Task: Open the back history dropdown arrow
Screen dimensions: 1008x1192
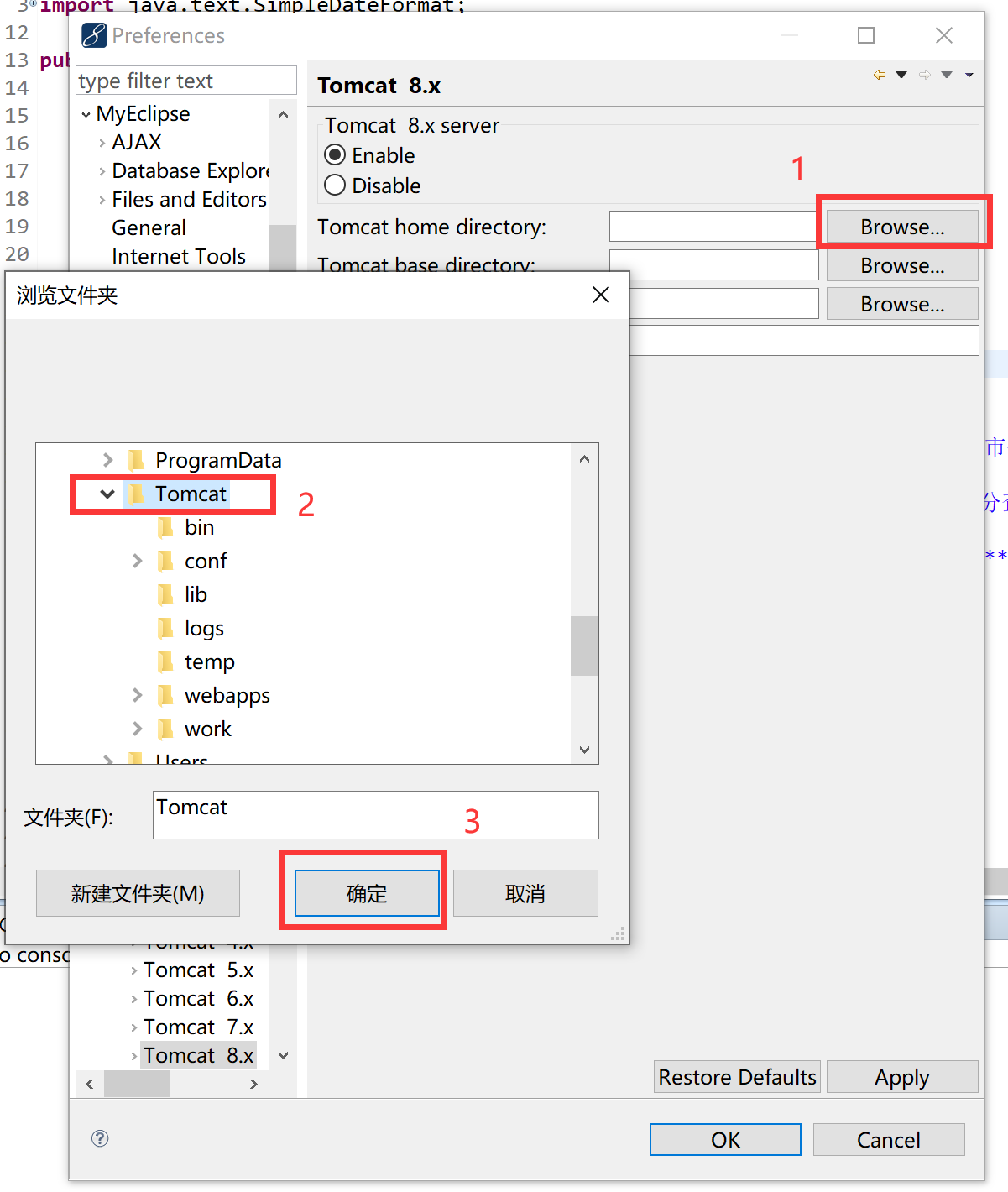Action: pos(901,75)
